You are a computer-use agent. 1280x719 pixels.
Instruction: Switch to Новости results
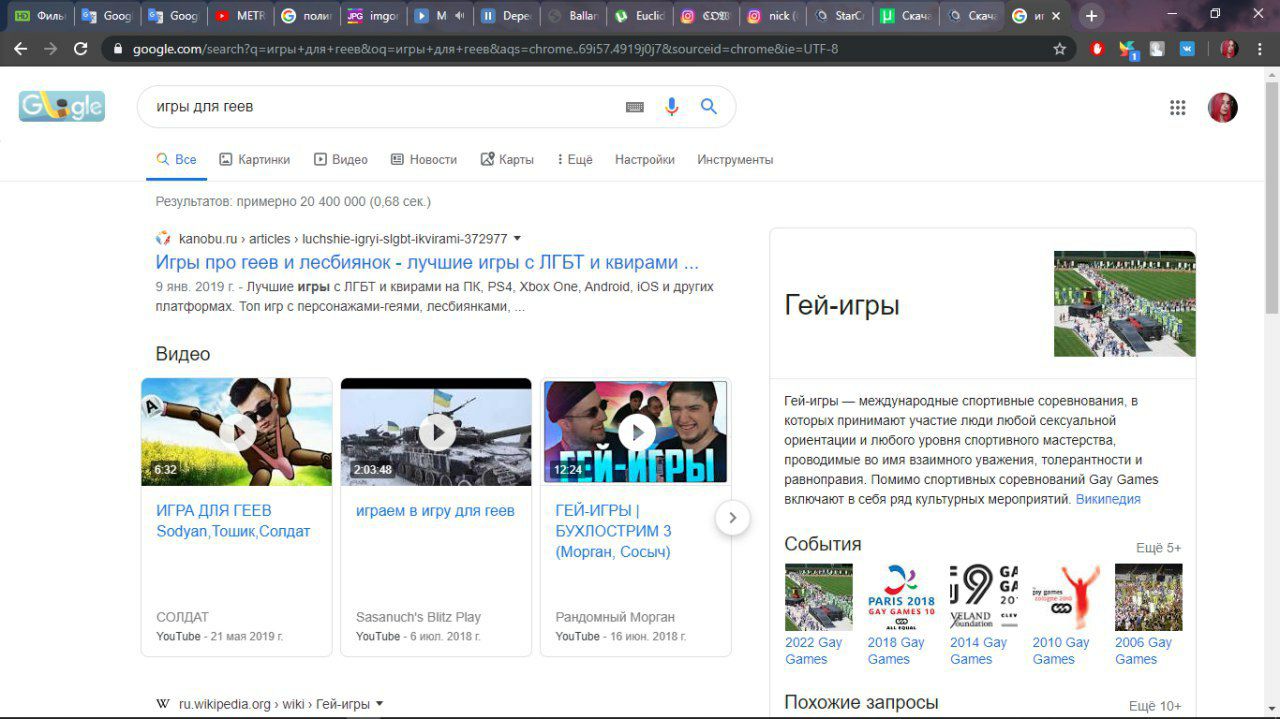(423, 160)
